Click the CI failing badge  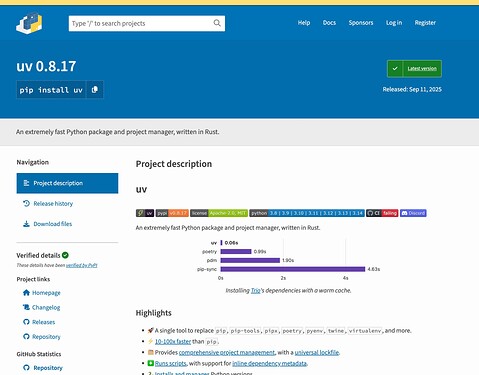tap(382, 213)
